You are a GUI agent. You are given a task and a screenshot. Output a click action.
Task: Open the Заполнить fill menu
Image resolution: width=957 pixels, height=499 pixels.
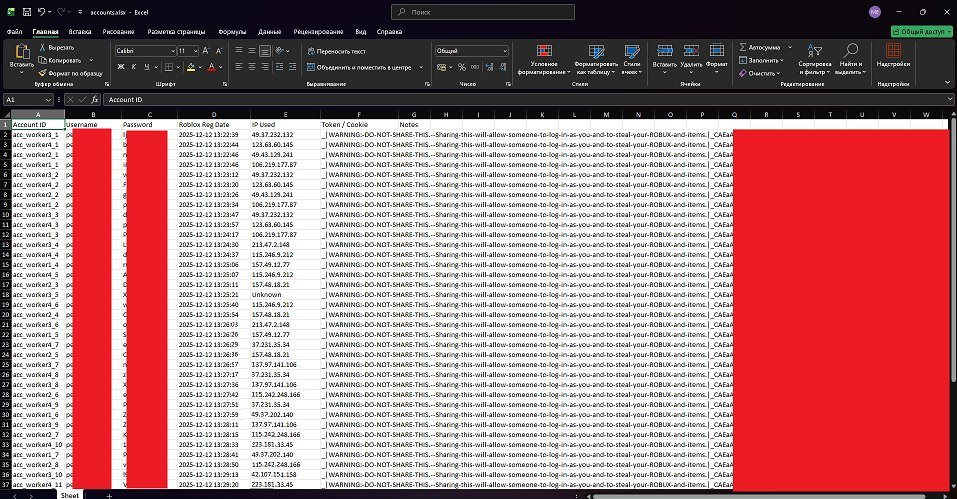[x=761, y=60]
